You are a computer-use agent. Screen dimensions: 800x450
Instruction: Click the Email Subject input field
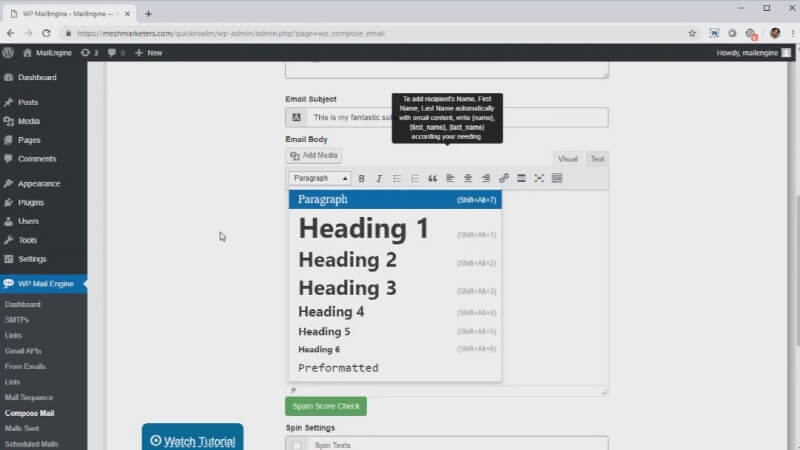[x=447, y=117]
